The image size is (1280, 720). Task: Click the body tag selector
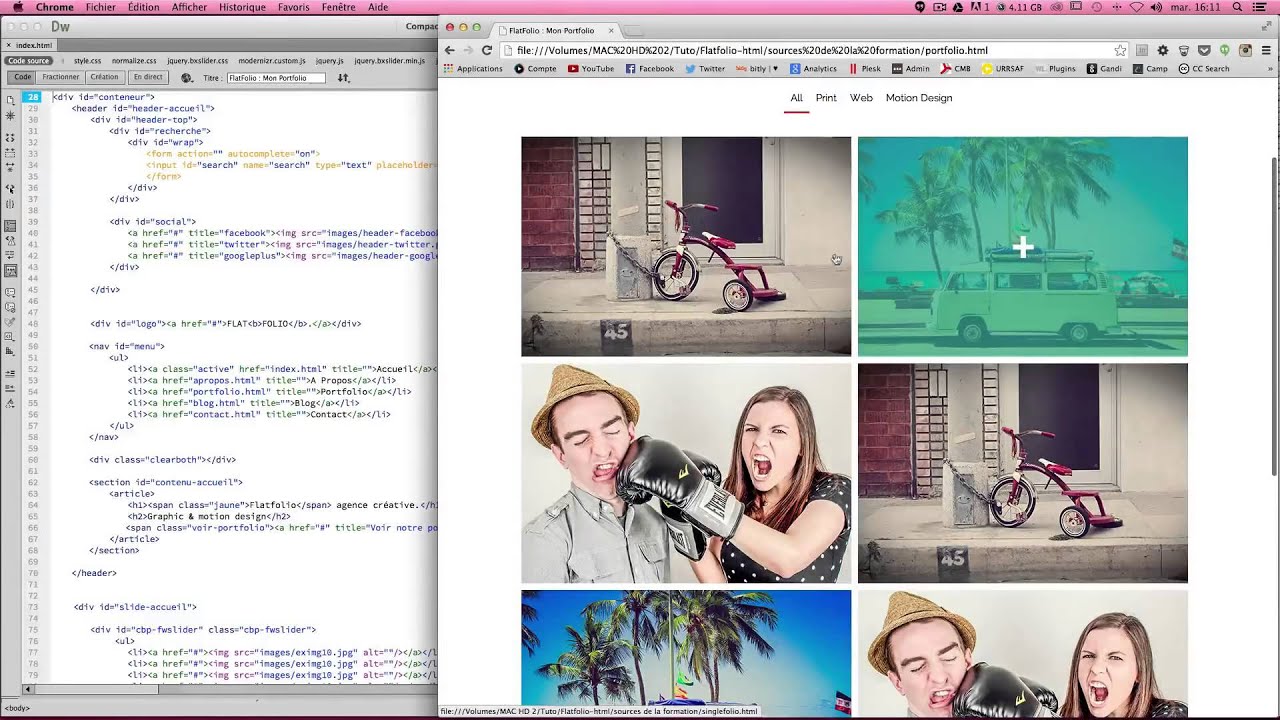pos(17,708)
